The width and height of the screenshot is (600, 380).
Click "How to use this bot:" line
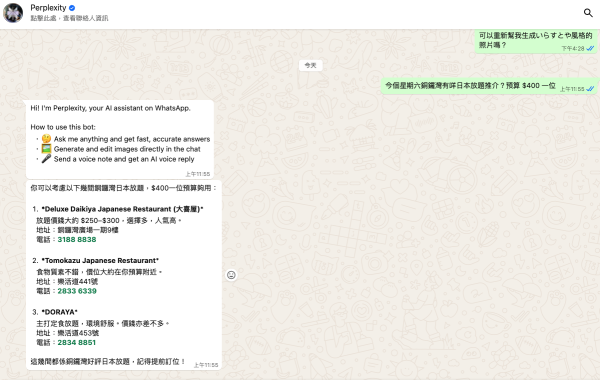(63, 127)
